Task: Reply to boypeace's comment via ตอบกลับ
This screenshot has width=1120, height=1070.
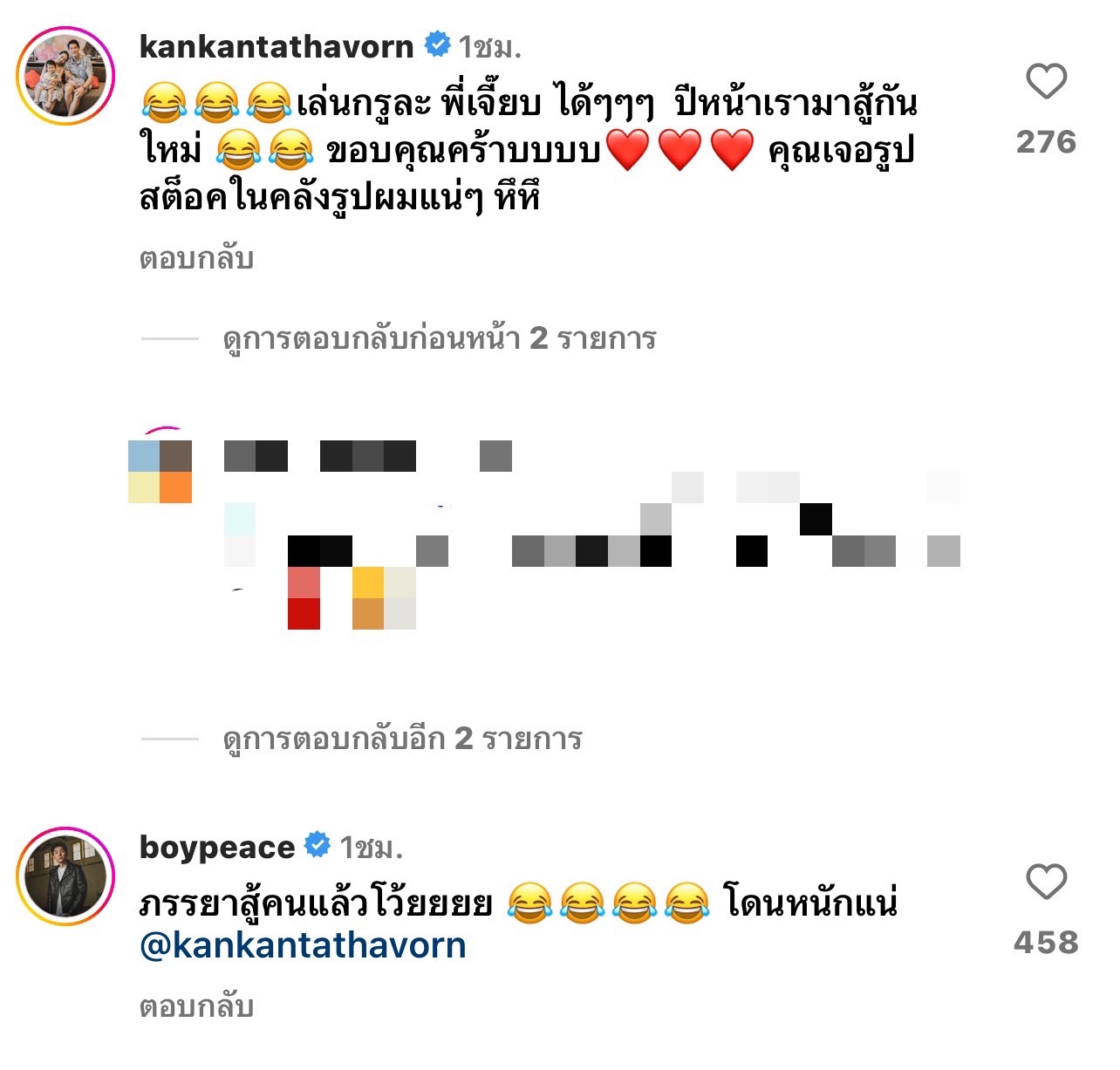Action: (196, 1007)
